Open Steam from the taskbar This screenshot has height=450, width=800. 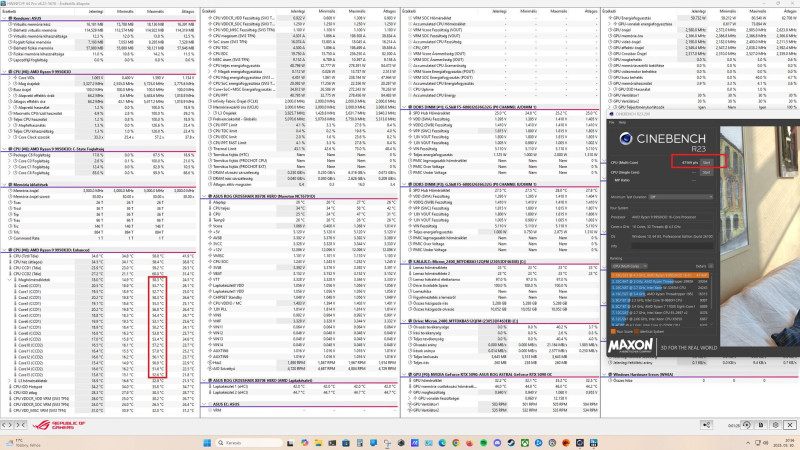point(511,443)
